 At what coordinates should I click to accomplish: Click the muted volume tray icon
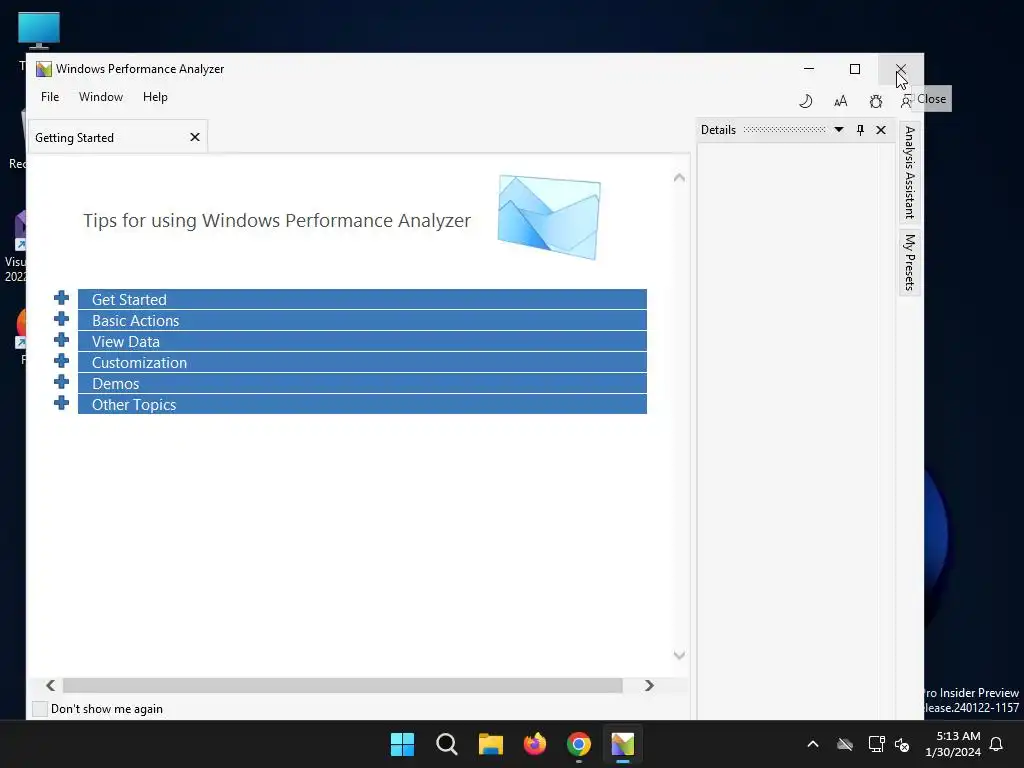click(902, 744)
